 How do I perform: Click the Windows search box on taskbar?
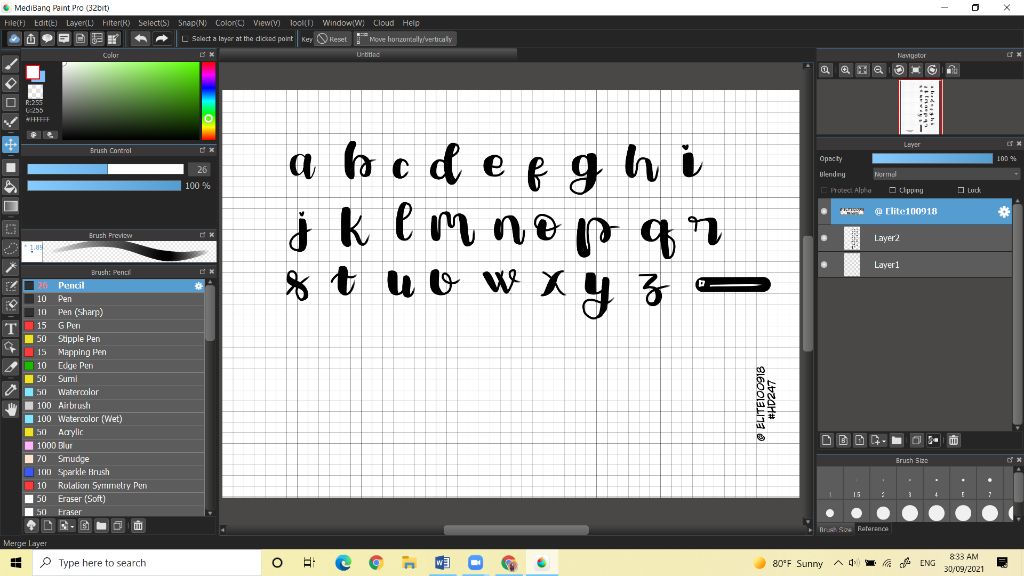147,563
